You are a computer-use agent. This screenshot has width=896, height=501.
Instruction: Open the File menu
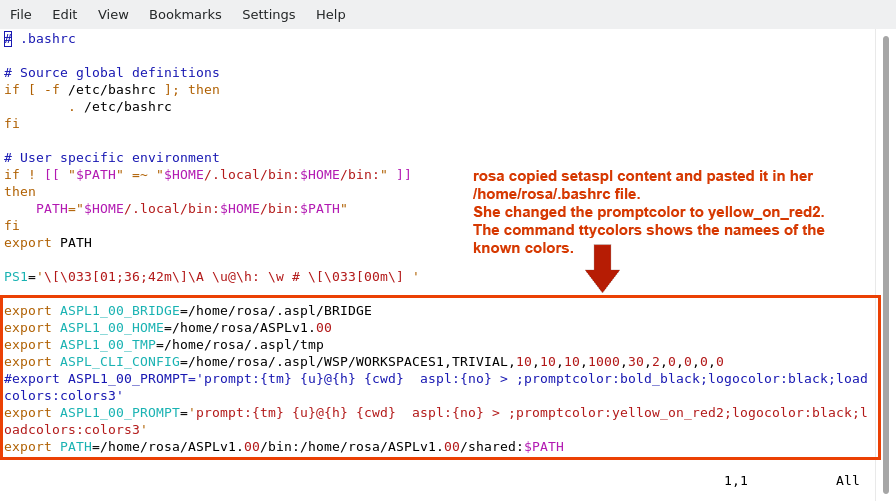(21, 14)
